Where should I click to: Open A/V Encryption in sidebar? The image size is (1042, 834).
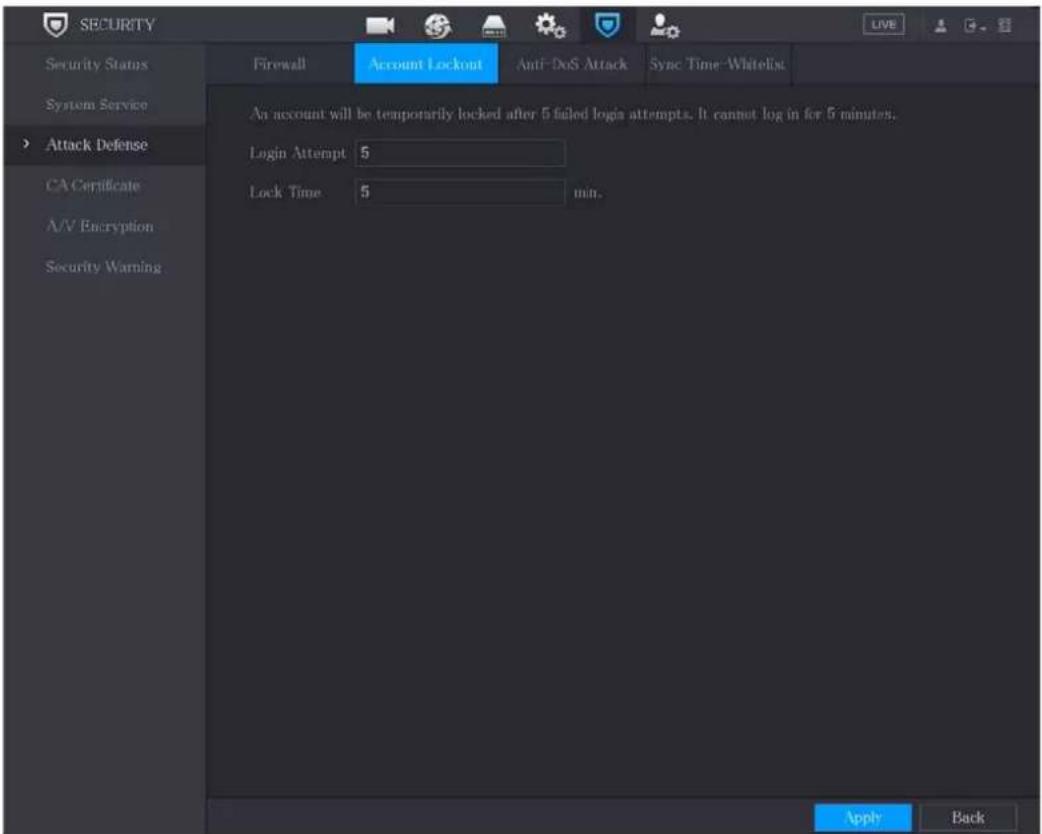pyautogui.click(x=100, y=226)
